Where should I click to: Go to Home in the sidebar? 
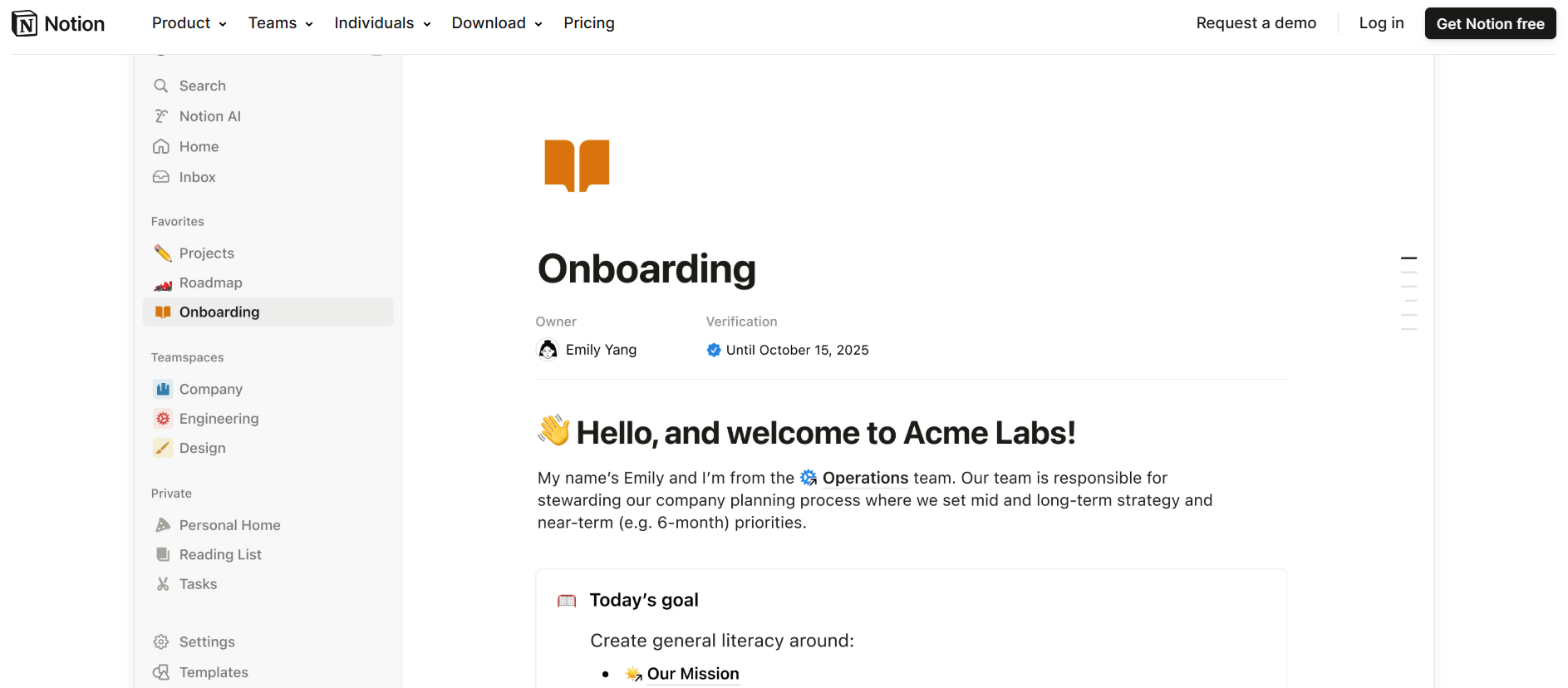(199, 146)
